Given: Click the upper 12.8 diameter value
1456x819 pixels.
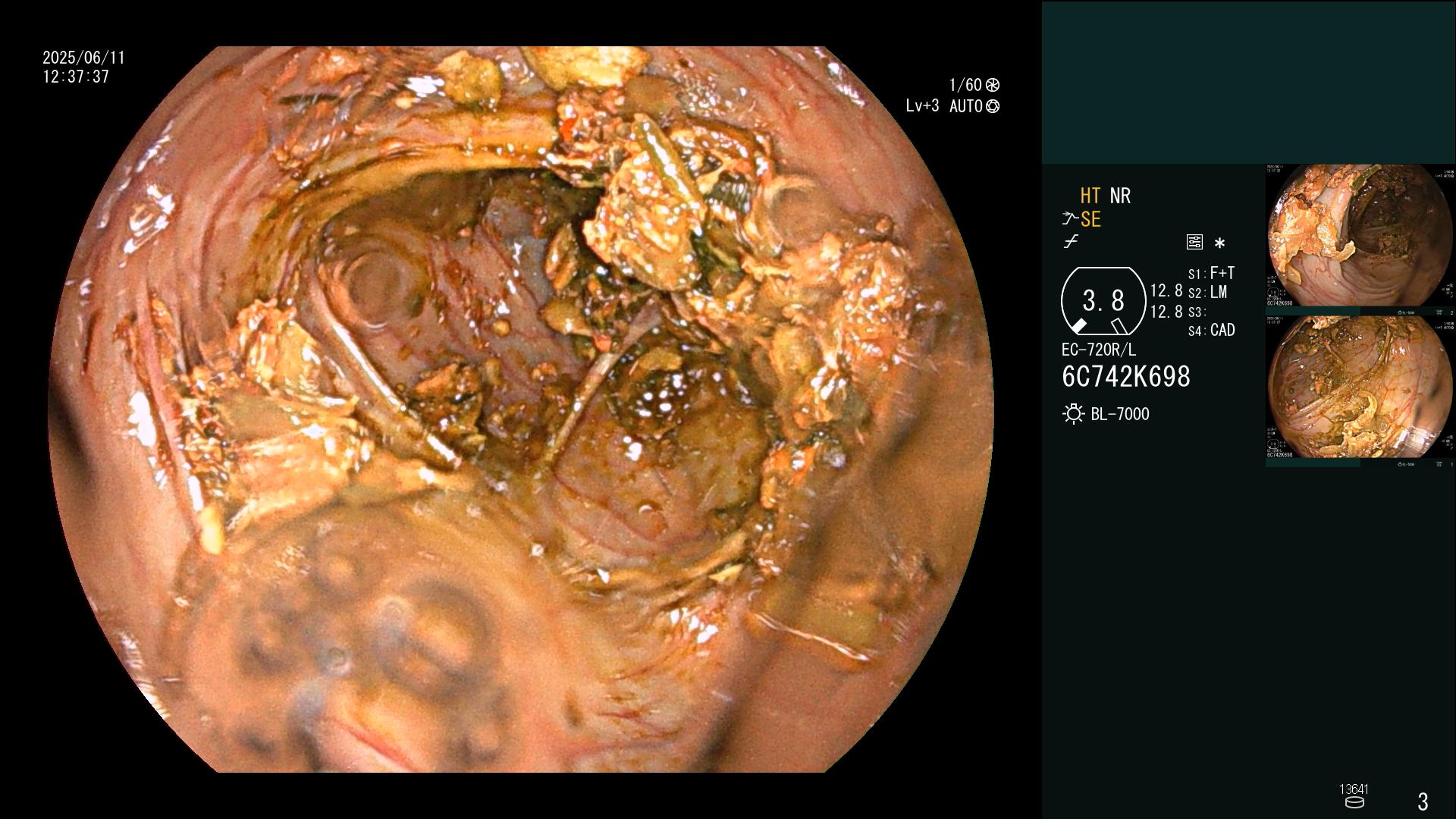Looking at the screenshot, I should click(1166, 290).
